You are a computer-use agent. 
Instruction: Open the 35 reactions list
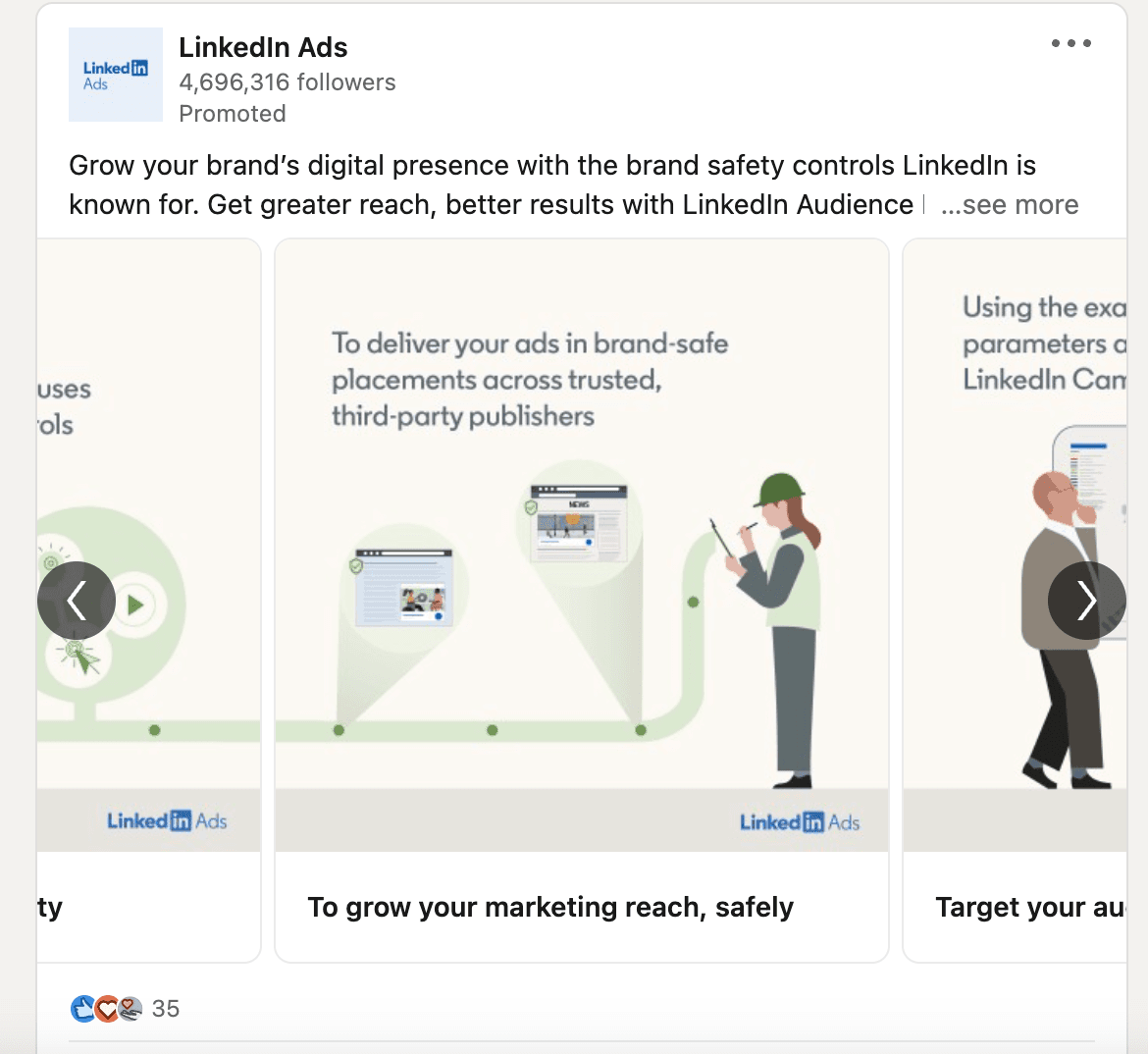pos(167,1008)
